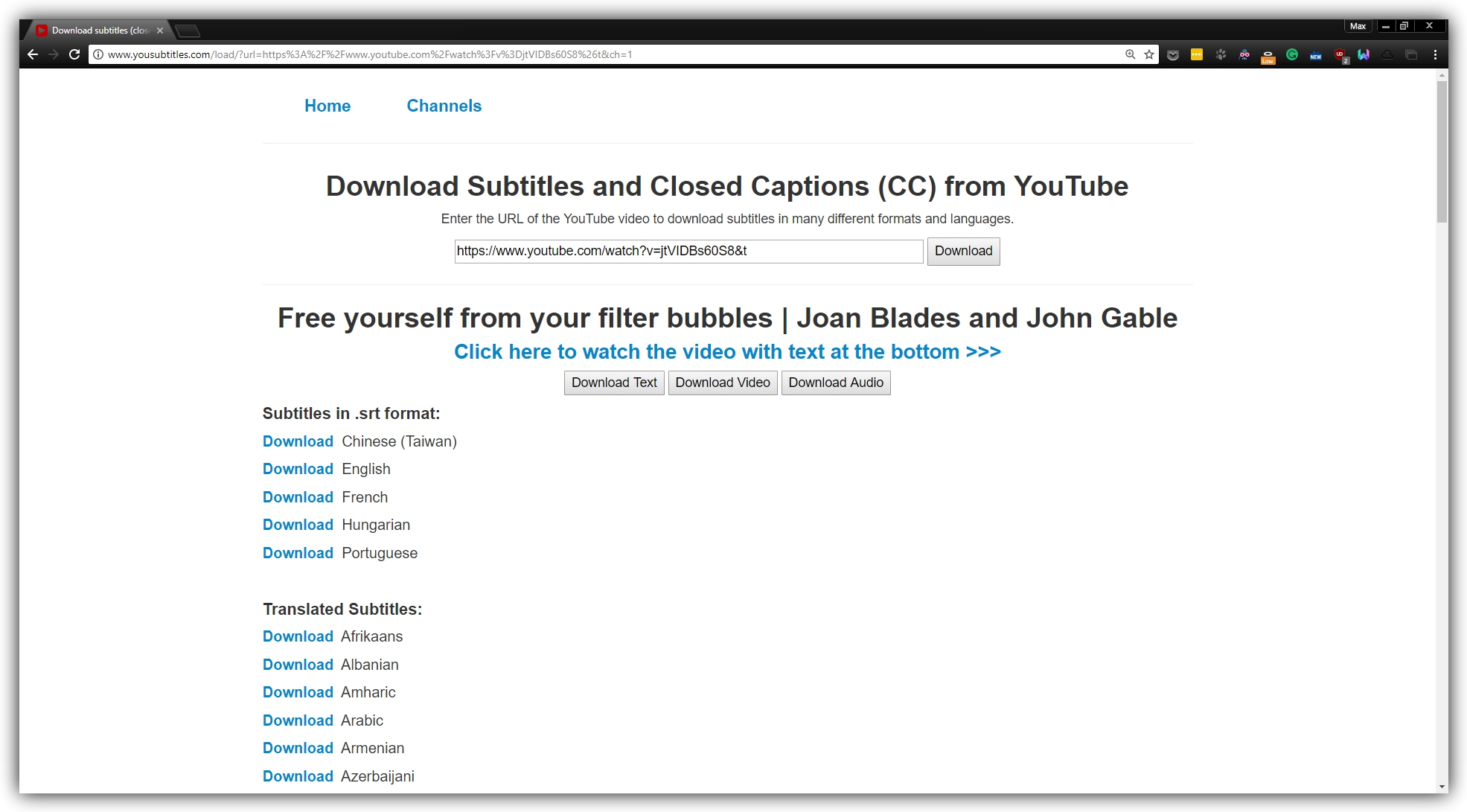Click the zoom magnifier icon in address bar
The image size is (1467, 812).
pos(1131,54)
